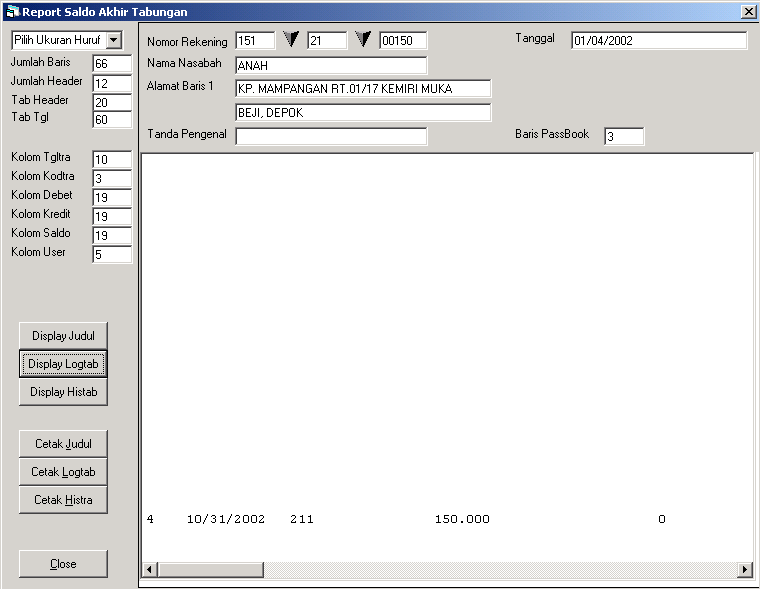Close the window with title bar X
This screenshot has width=760, height=589.
tap(748, 12)
